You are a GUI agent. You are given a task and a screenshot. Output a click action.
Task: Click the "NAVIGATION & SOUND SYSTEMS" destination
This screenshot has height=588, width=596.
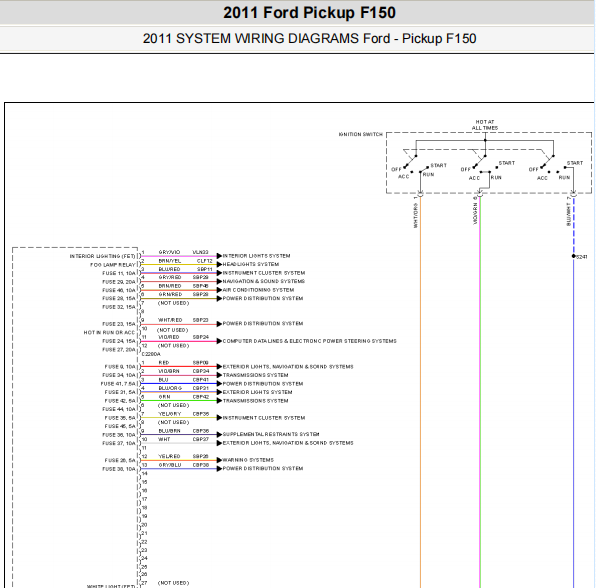(264, 282)
